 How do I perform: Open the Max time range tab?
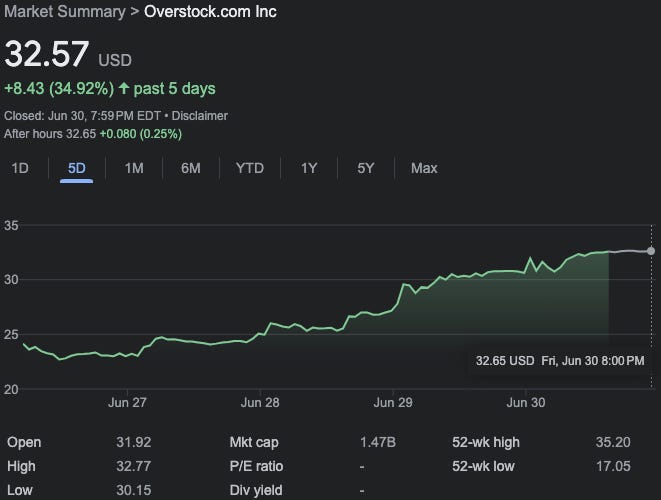coord(424,168)
